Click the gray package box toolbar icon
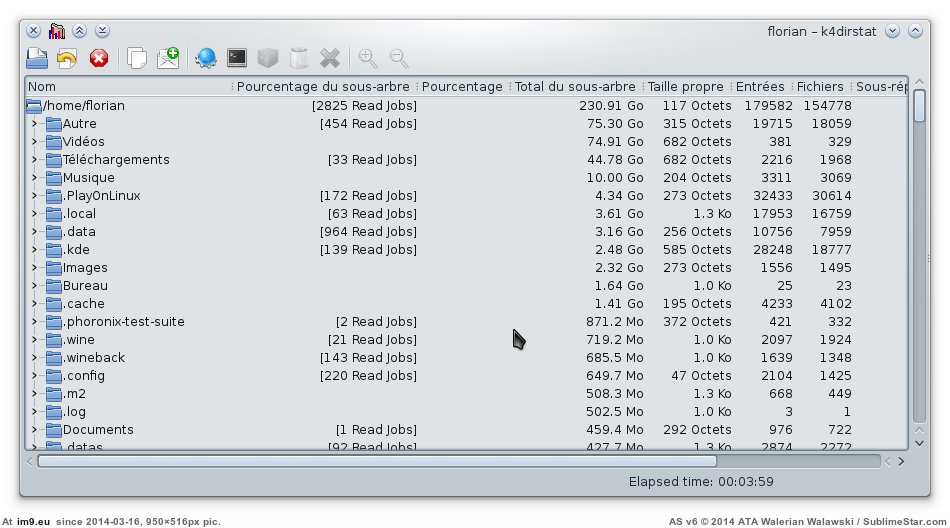 point(267,58)
